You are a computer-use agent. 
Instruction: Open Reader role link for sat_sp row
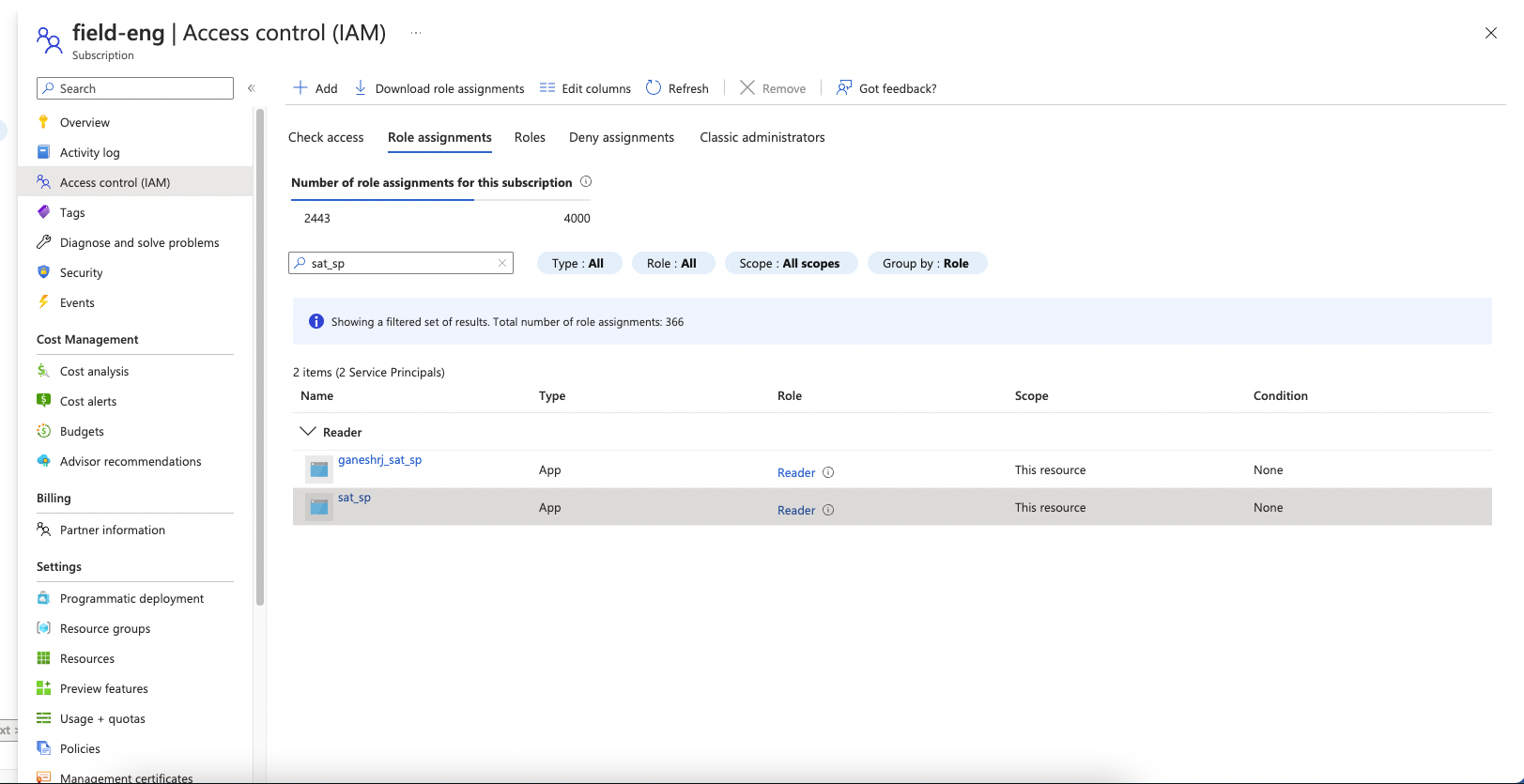pos(796,510)
